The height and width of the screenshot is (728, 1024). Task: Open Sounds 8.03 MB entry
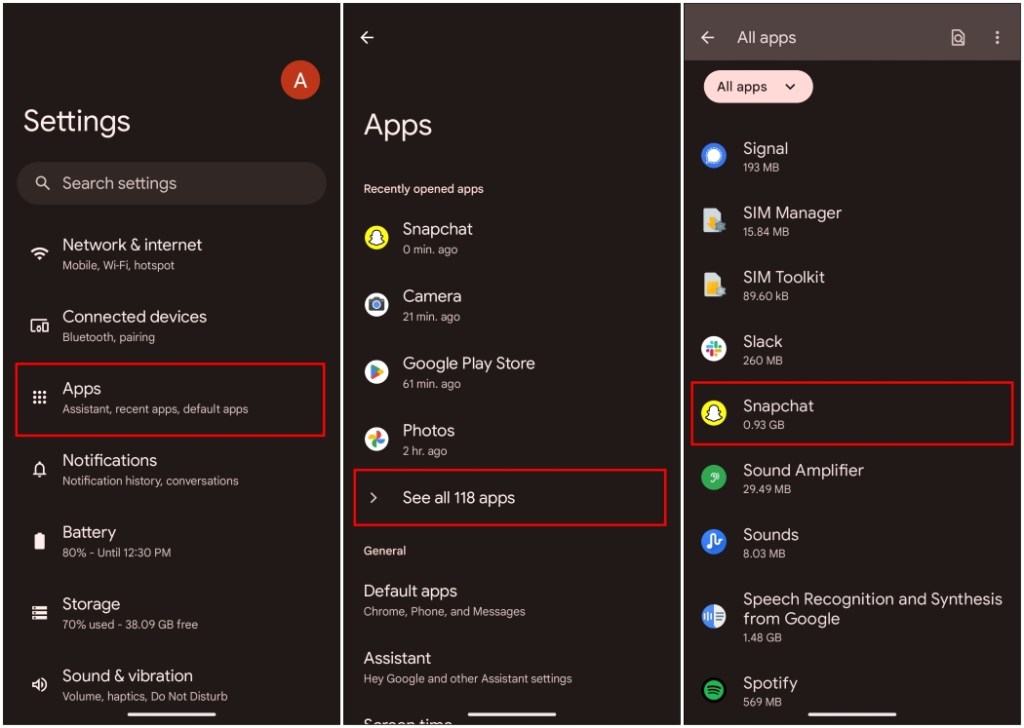852,543
